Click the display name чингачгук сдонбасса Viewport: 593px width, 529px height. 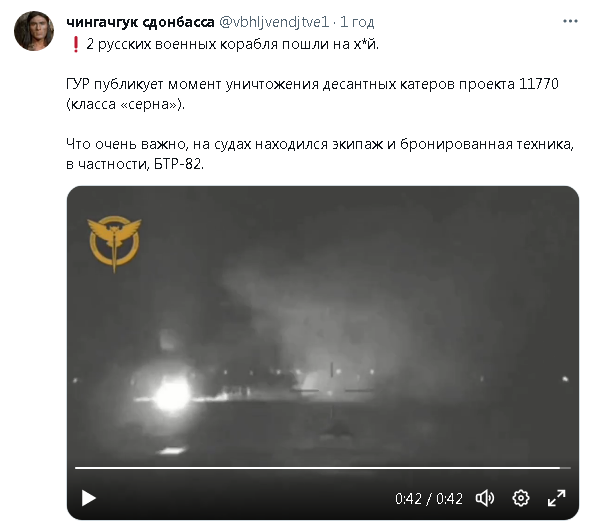pyautogui.click(x=140, y=22)
